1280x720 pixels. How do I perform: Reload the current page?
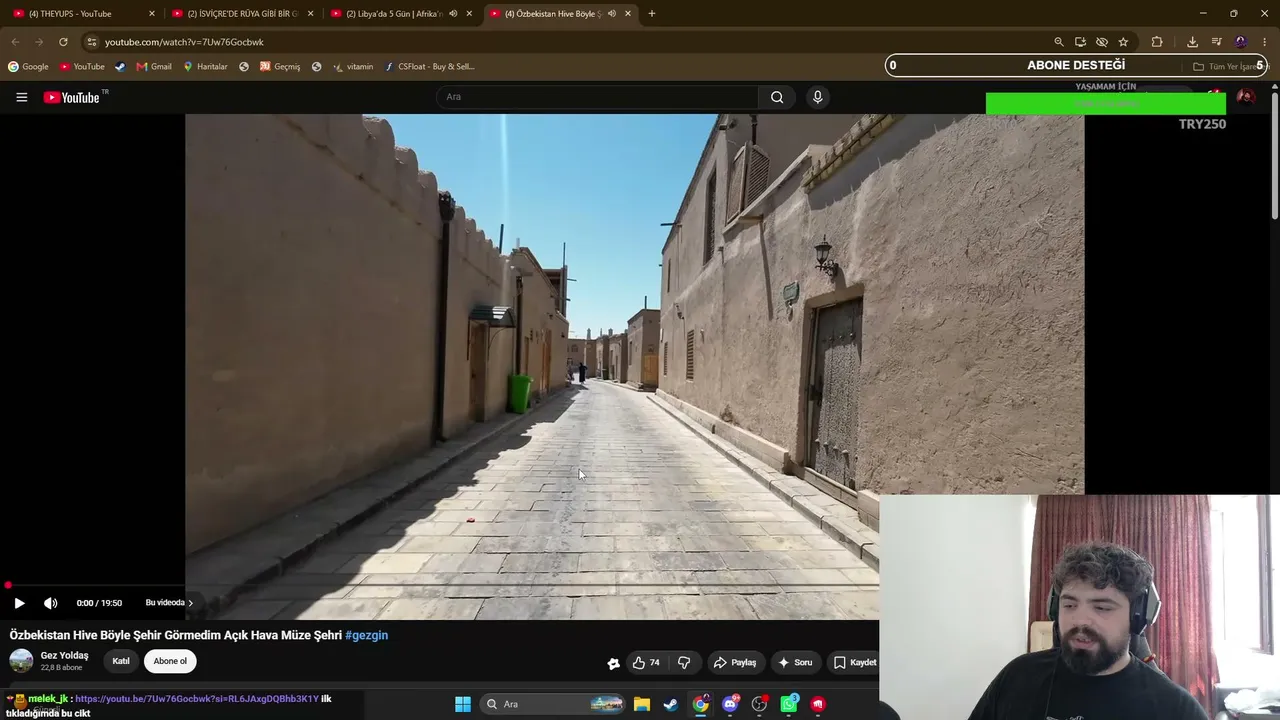point(63,42)
